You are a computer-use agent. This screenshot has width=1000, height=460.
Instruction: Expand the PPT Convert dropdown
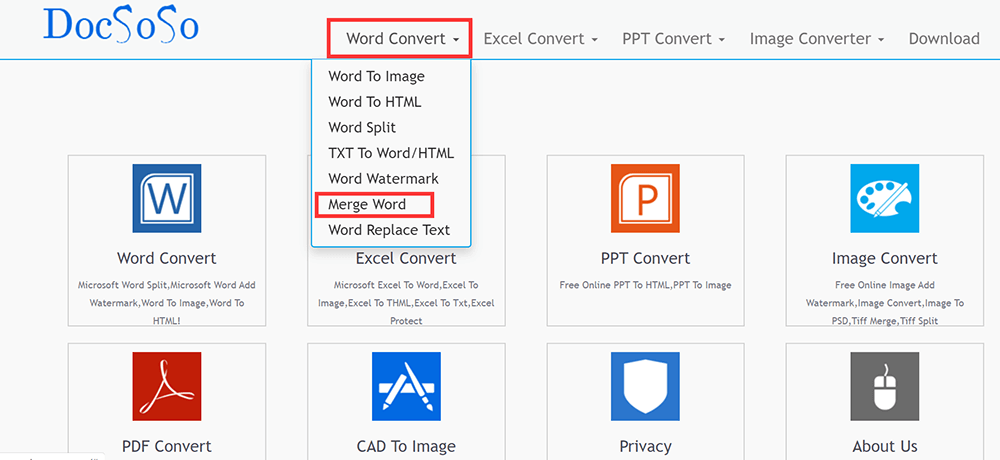pos(673,39)
